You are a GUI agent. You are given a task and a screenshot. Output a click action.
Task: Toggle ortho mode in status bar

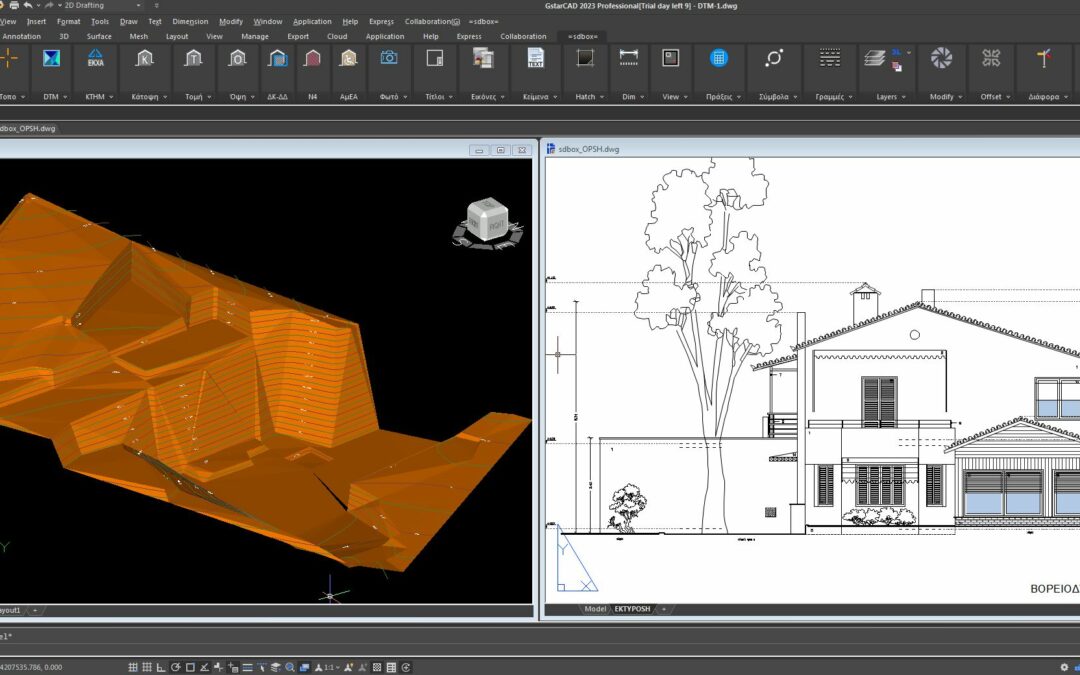[x=161, y=667]
